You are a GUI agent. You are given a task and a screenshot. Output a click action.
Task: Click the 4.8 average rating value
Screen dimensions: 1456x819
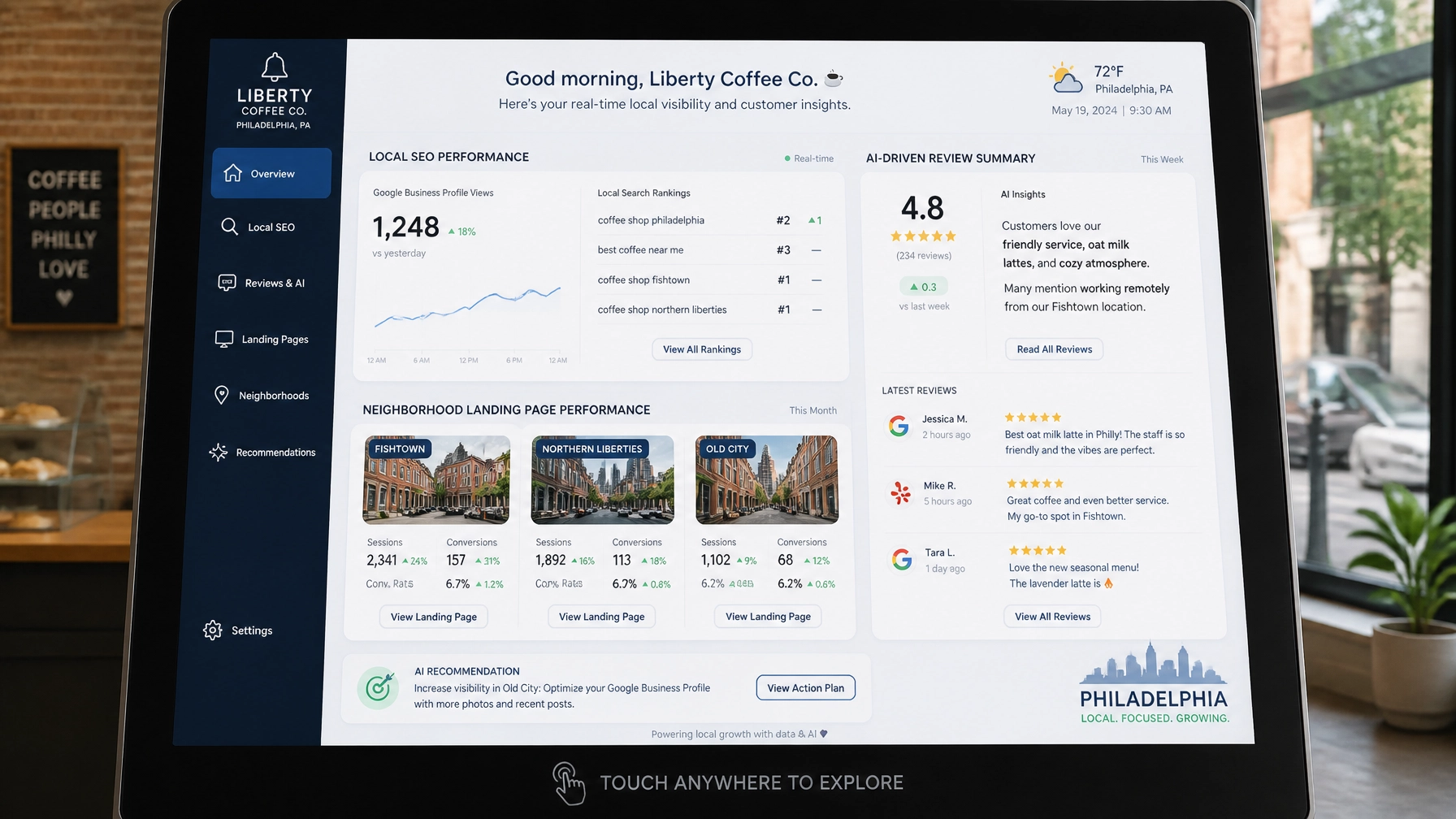pos(923,208)
